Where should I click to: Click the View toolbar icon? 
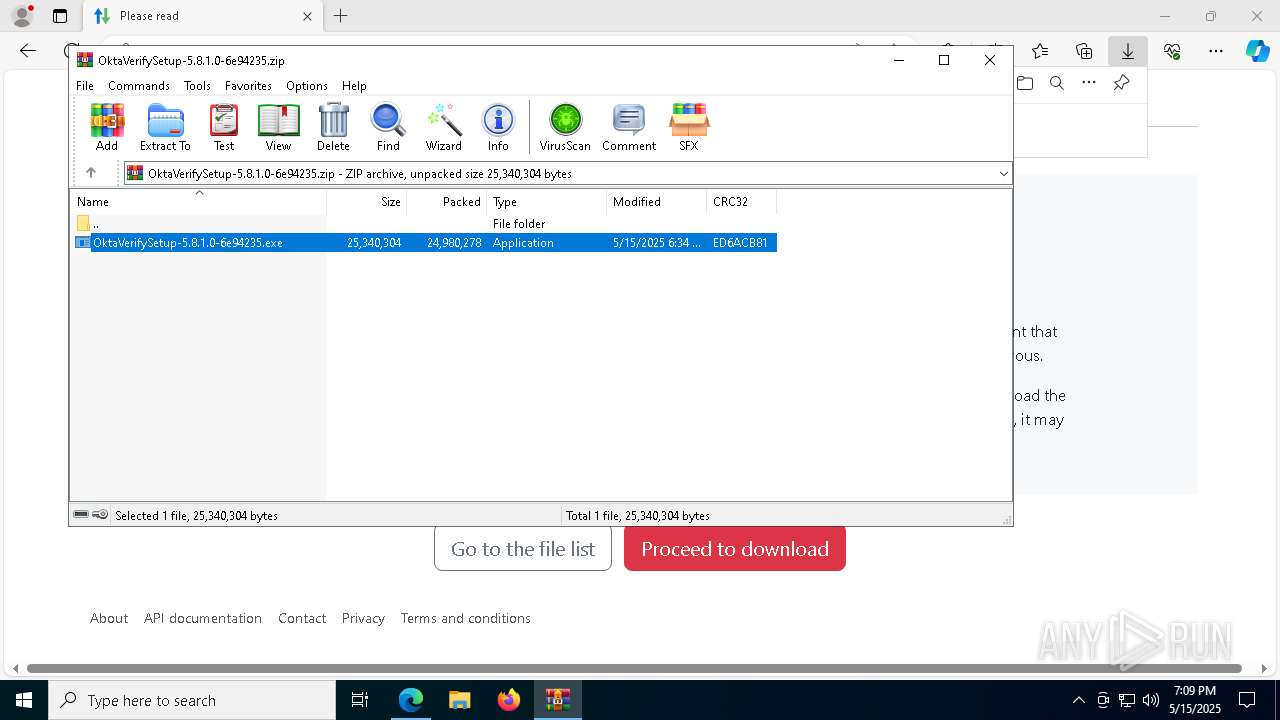[278, 127]
